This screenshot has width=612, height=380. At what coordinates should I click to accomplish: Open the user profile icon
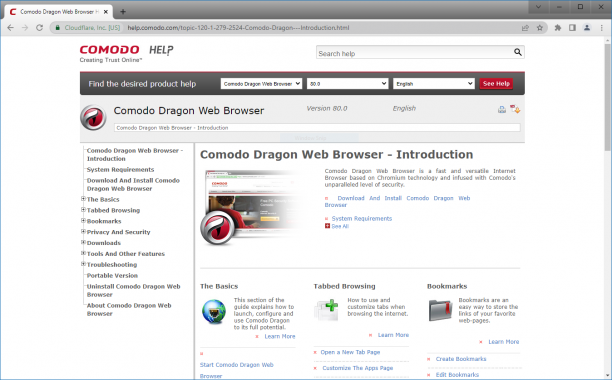587,28
